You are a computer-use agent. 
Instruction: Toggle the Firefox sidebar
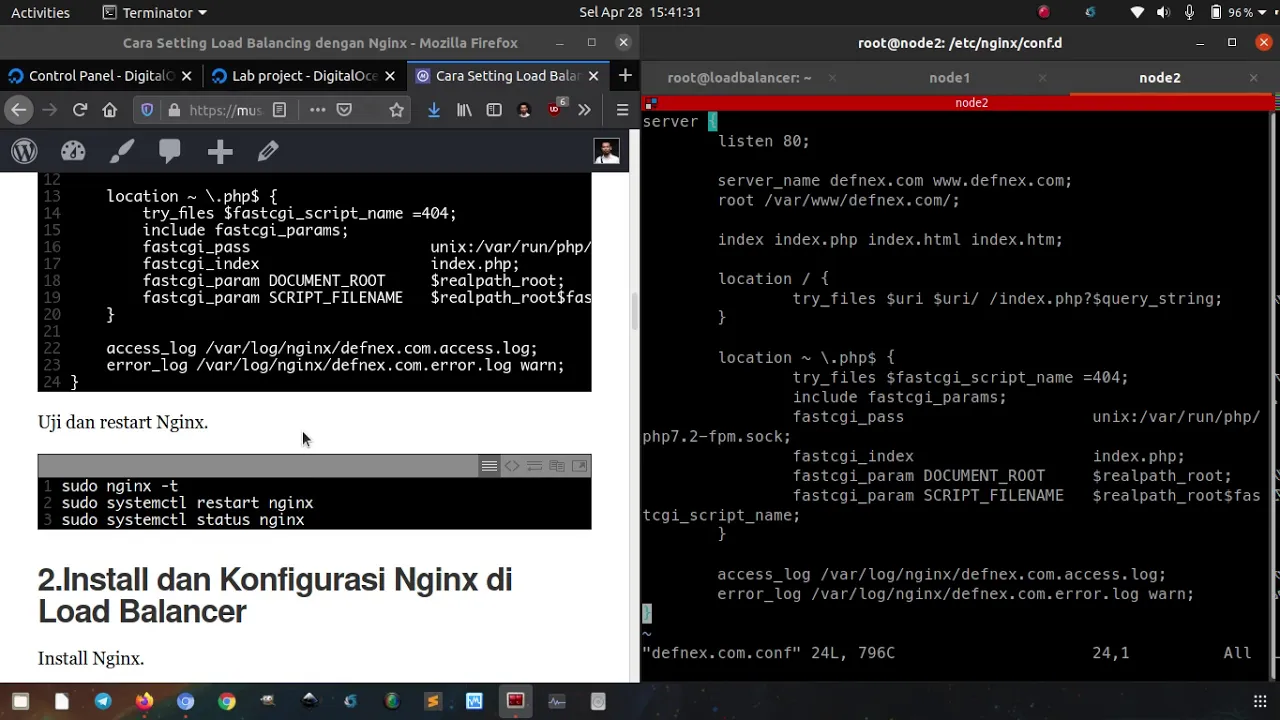coord(494,110)
